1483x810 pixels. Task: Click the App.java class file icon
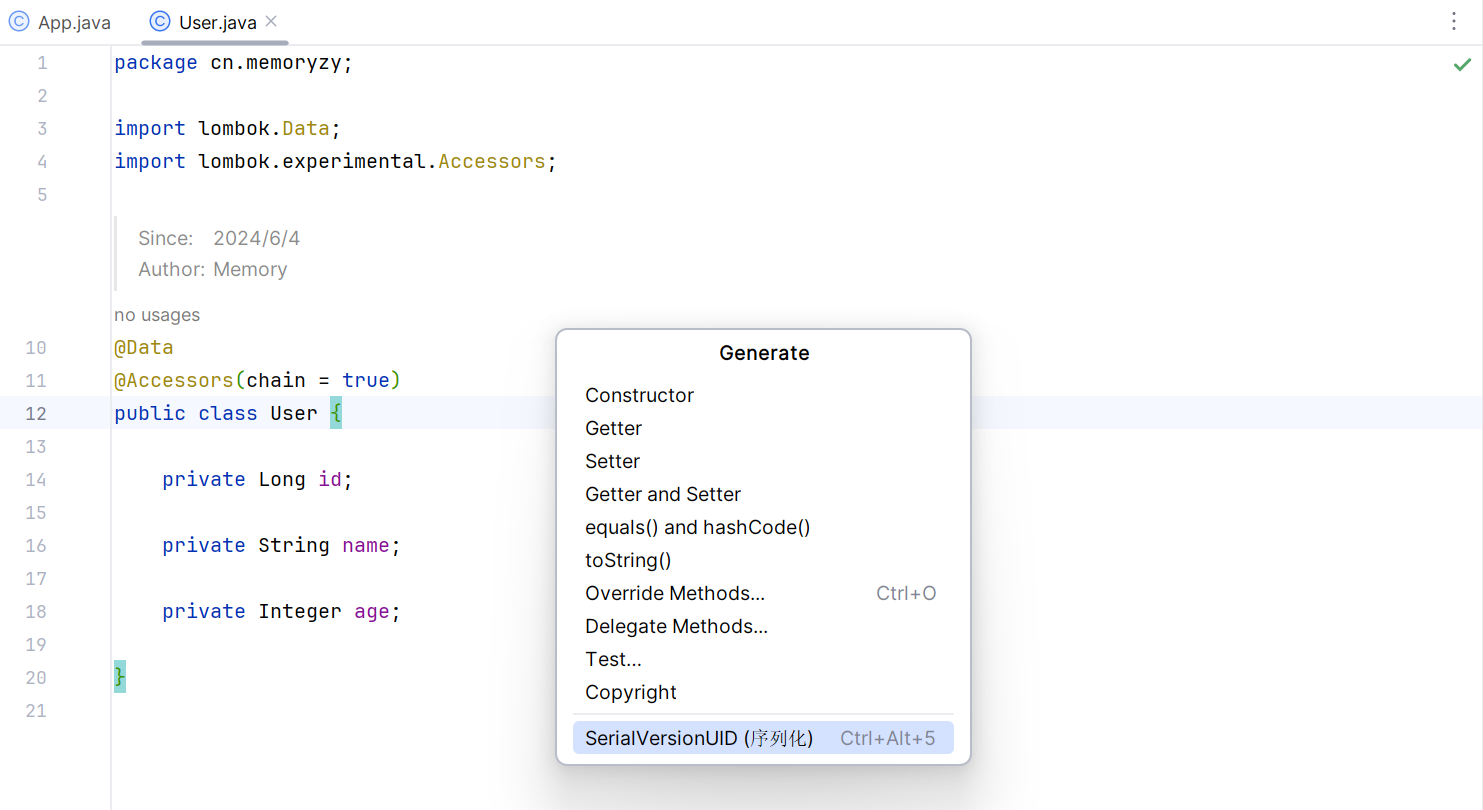(19, 22)
